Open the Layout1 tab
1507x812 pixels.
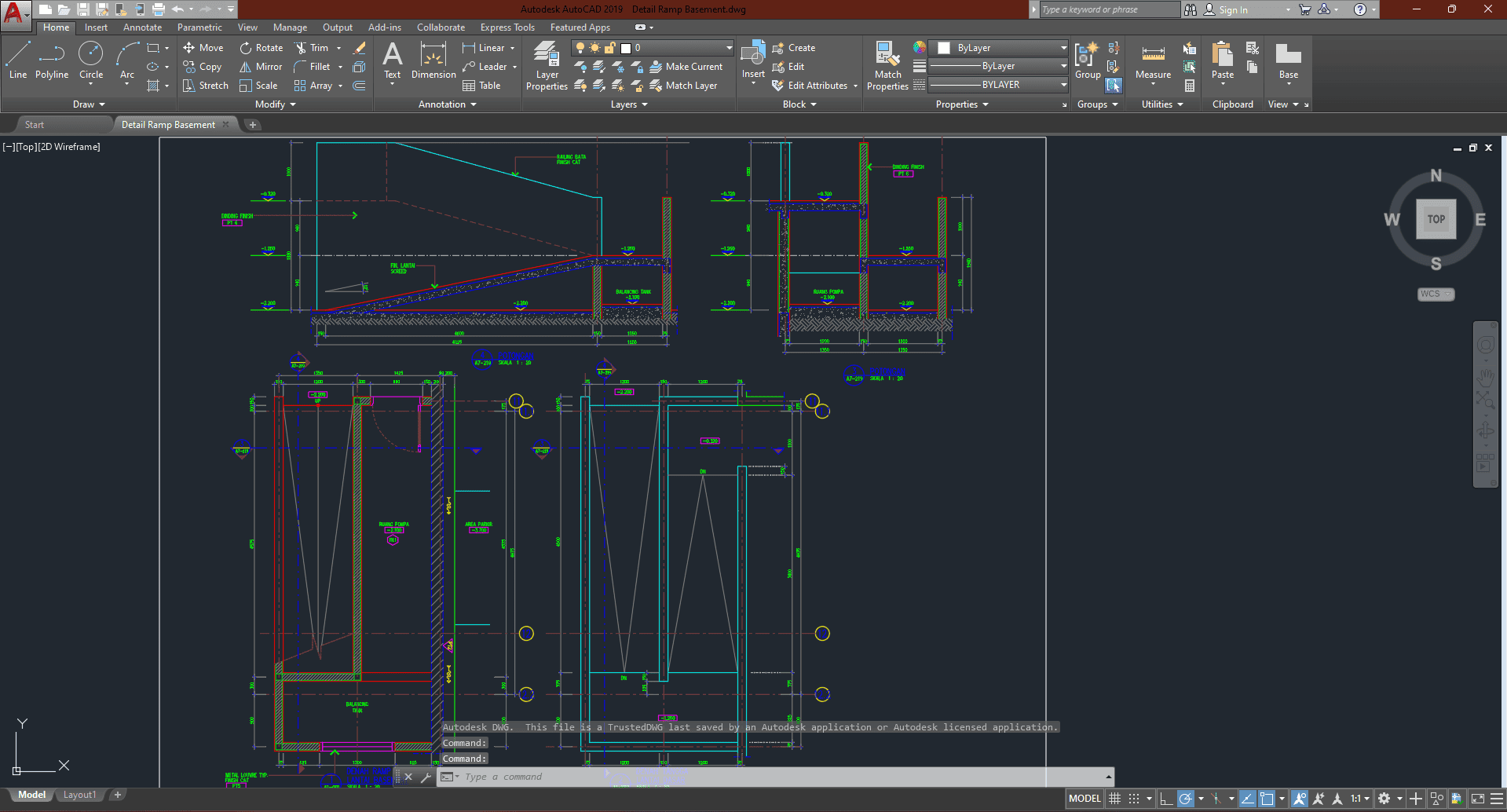pos(79,795)
